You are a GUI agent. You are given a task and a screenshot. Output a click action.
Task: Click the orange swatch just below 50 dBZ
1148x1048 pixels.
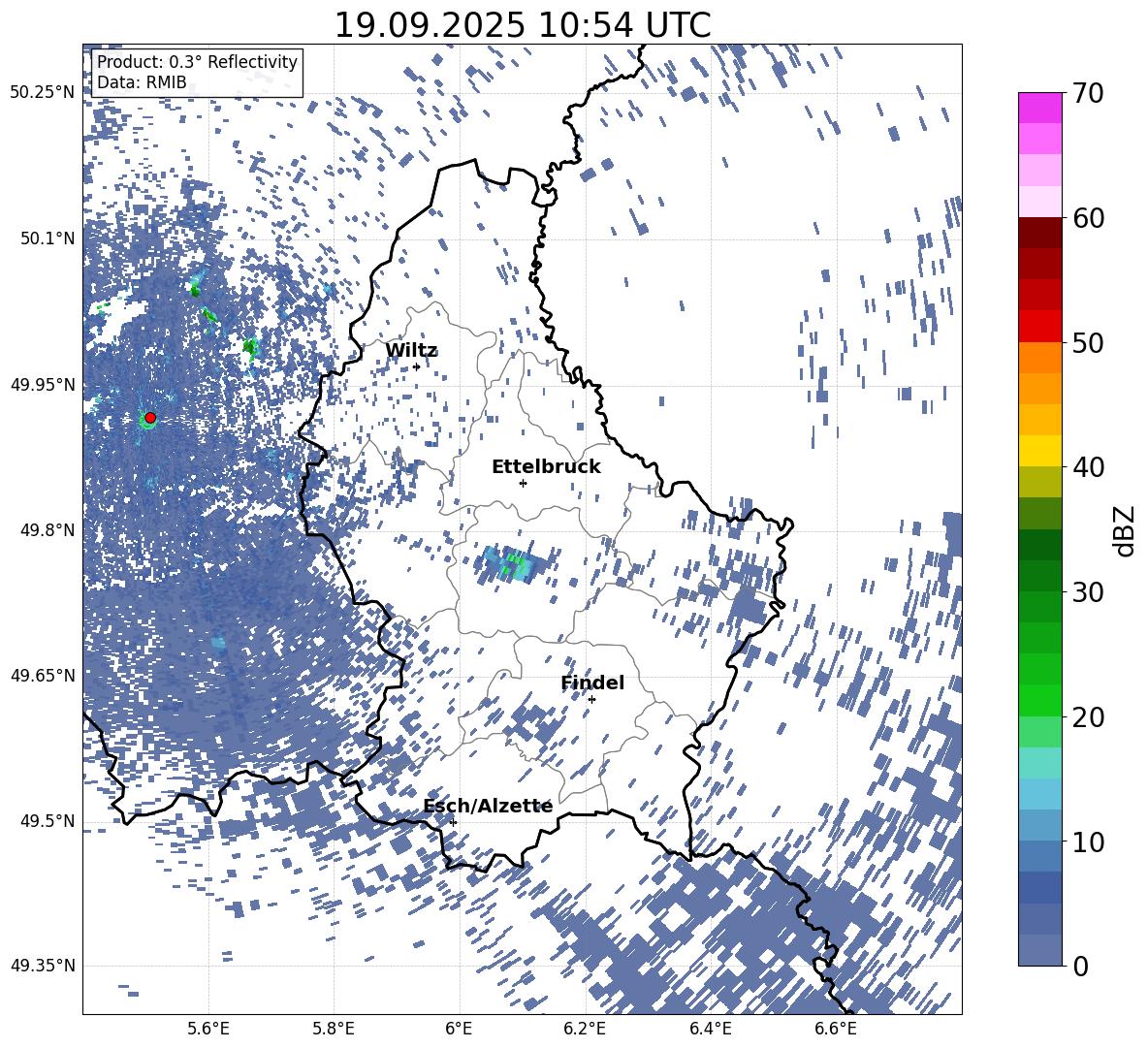(x=1039, y=357)
